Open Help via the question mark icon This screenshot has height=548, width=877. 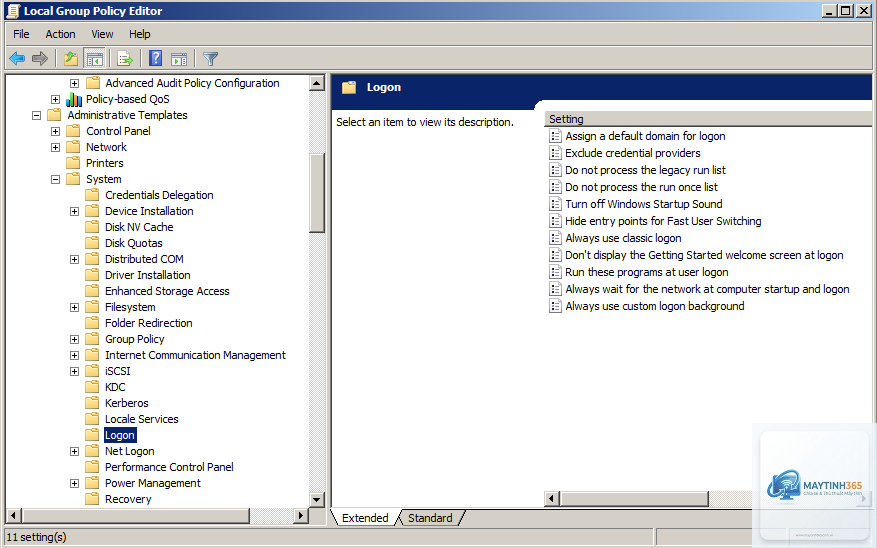click(155, 58)
